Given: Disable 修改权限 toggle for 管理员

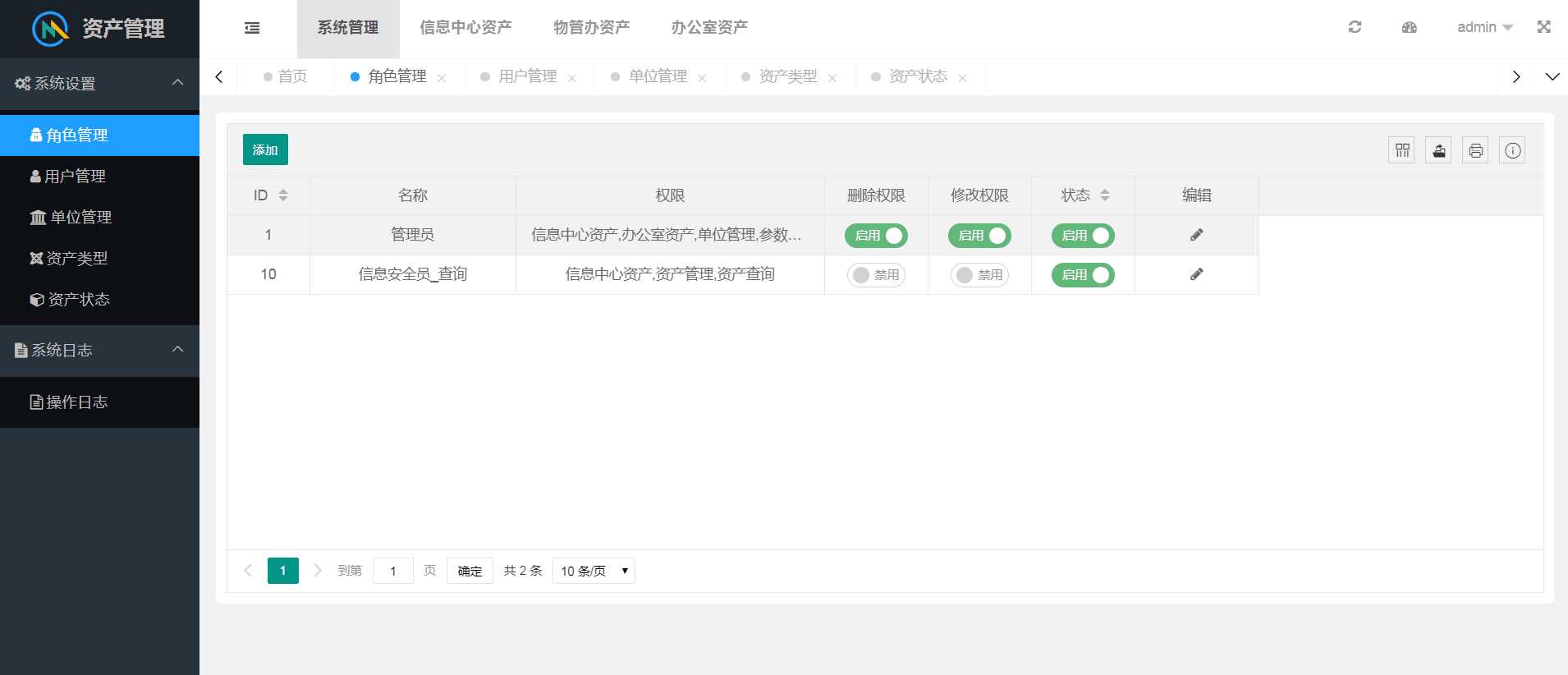Looking at the screenshot, I should pos(979,236).
